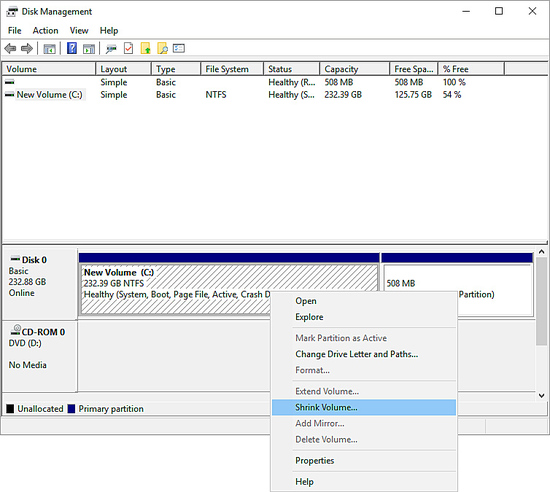Click the disk pane vertical scrollbar thumb

coord(542,301)
